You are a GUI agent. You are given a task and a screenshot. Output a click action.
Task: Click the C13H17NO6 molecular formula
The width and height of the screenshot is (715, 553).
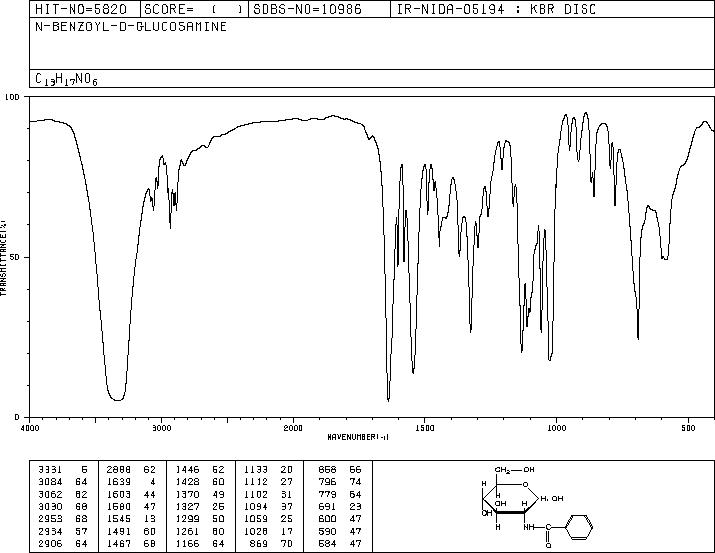(x=66, y=79)
